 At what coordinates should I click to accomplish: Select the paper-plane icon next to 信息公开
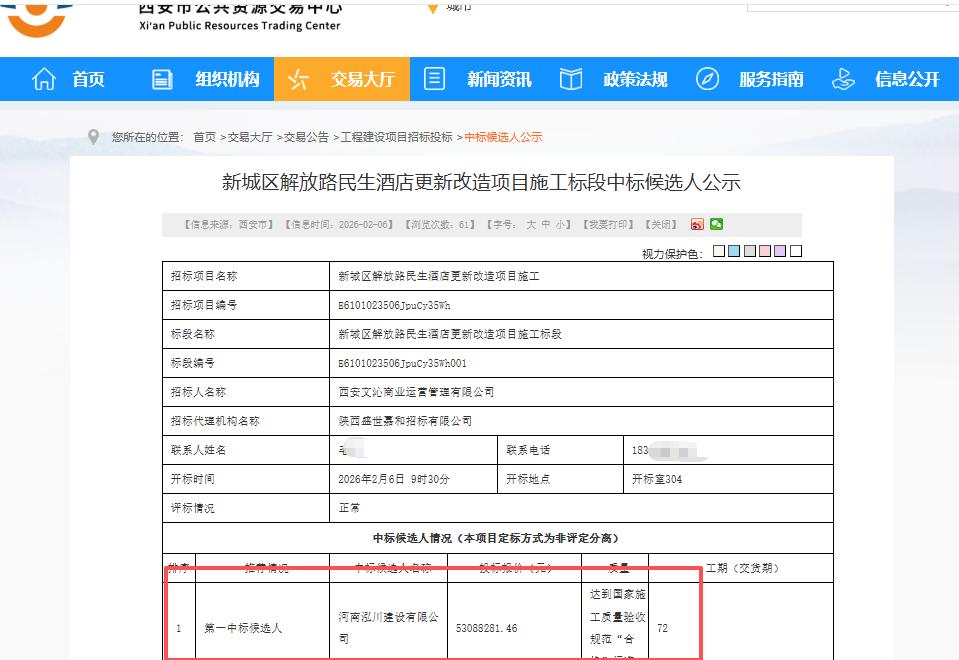[843, 79]
